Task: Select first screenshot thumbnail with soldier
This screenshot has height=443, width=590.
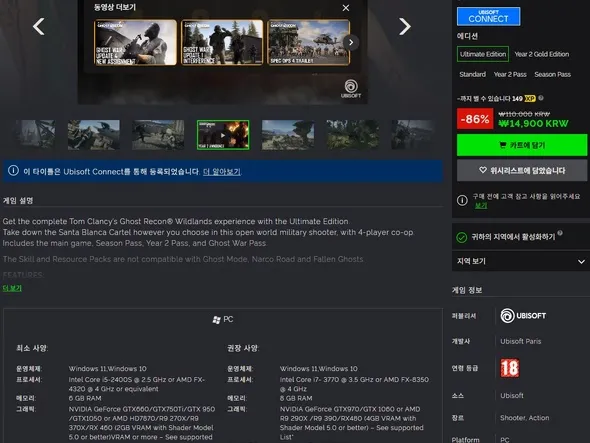Action: 36,135
